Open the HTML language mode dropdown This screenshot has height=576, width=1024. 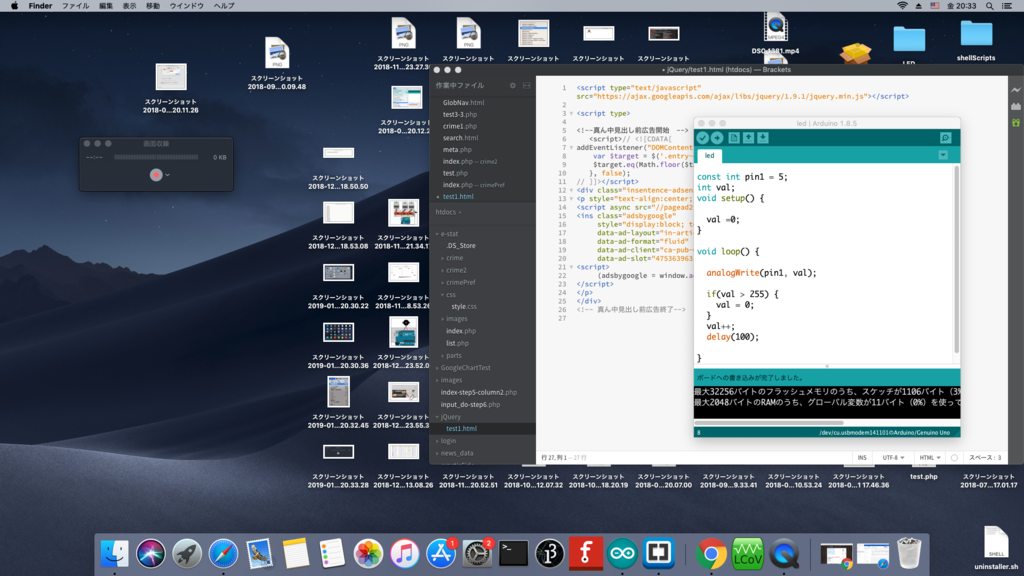point(930,458)
